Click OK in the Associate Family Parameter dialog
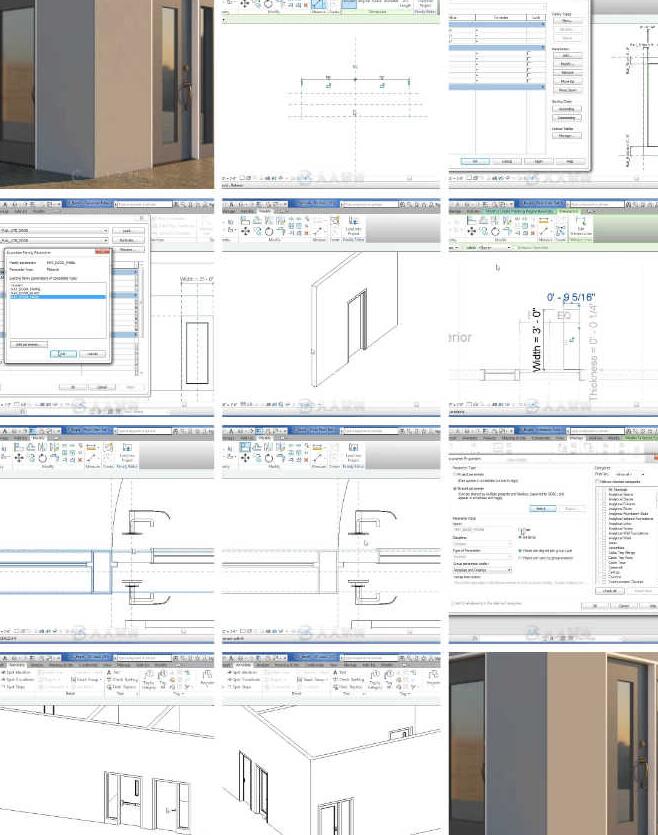 pos(62,353)
